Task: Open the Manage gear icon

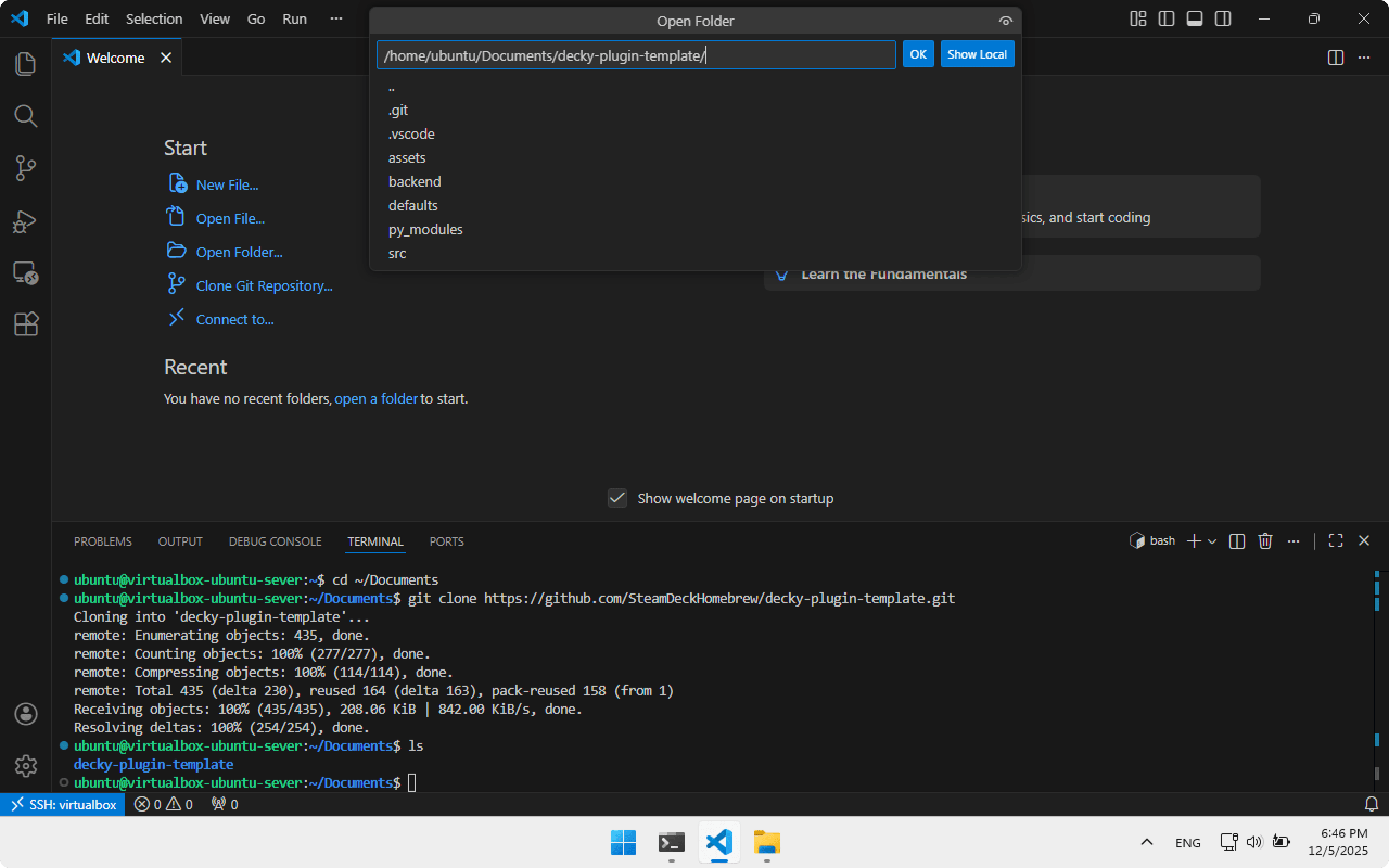Action: [x=26, y=766]
